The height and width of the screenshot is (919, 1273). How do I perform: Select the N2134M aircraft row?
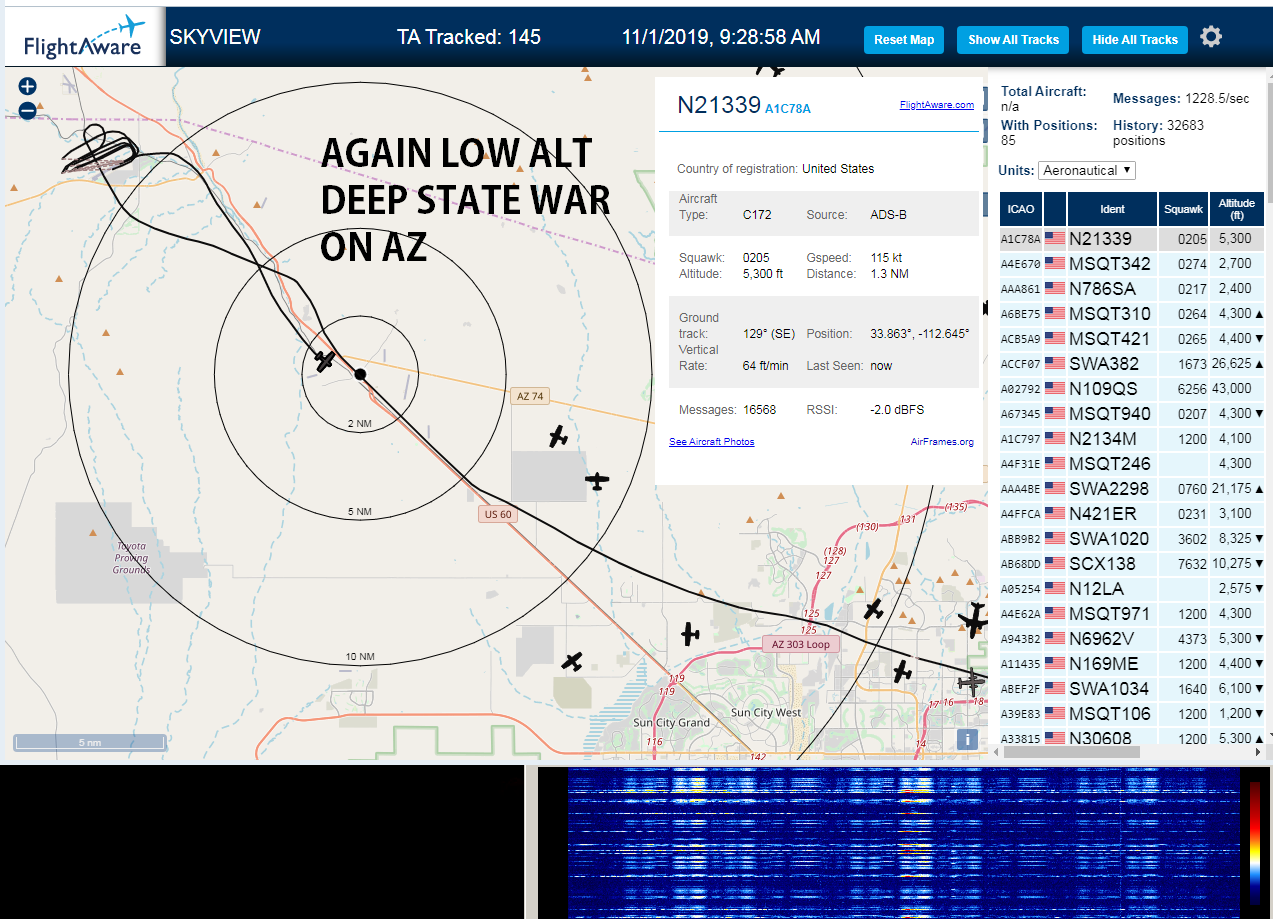point(1132,439)
